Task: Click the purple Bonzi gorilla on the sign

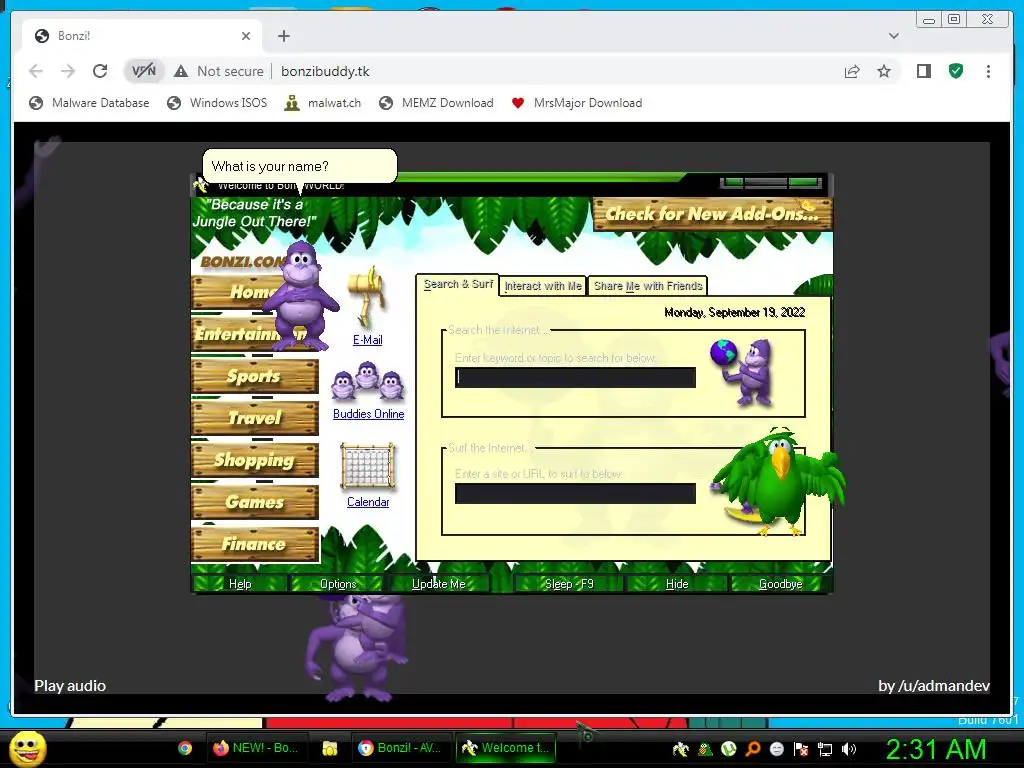Action: pyautogui.click(x=300, y=295)
